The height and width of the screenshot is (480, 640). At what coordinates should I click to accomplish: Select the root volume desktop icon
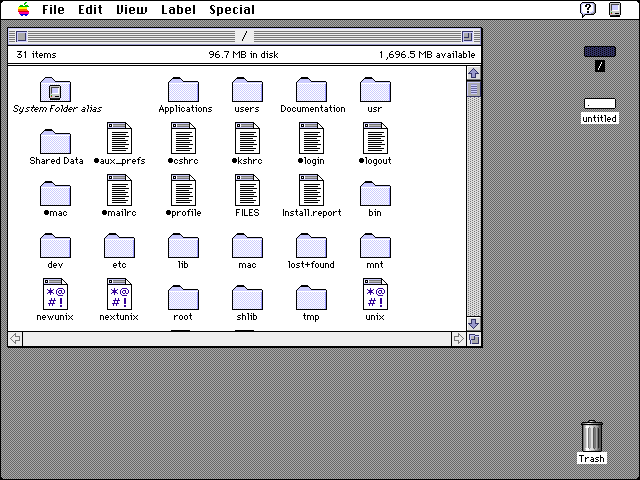coord(600,52)
